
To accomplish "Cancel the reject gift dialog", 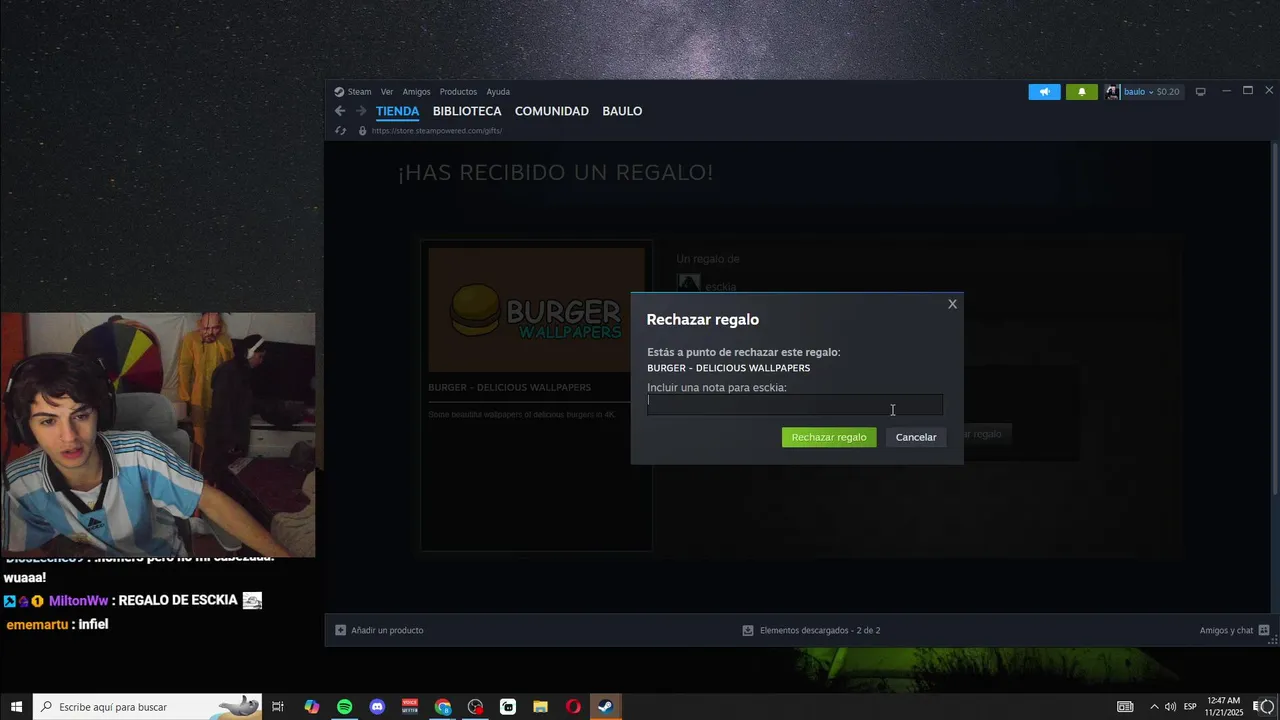I will click(x=915, y=437).
